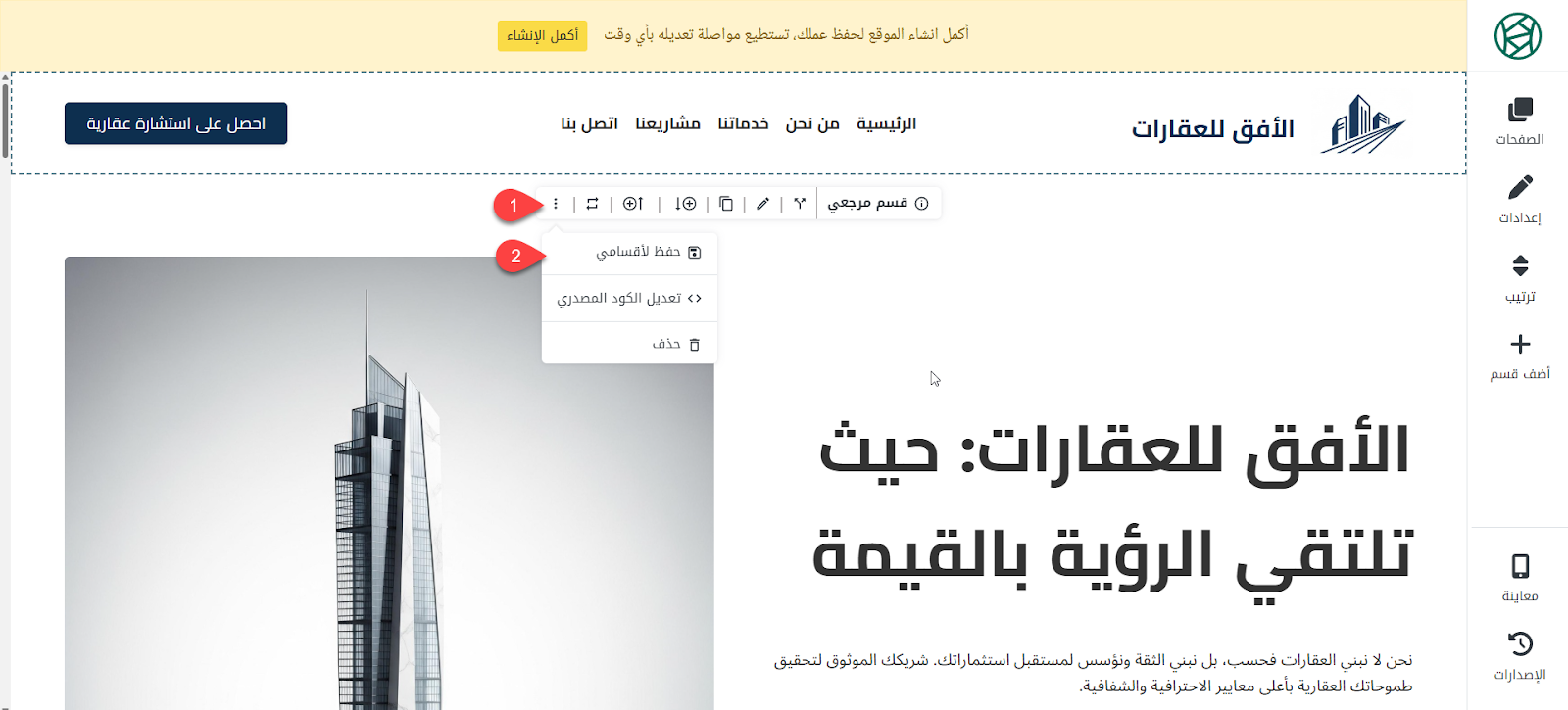Open الإصدارات version history

(1520, 656)
